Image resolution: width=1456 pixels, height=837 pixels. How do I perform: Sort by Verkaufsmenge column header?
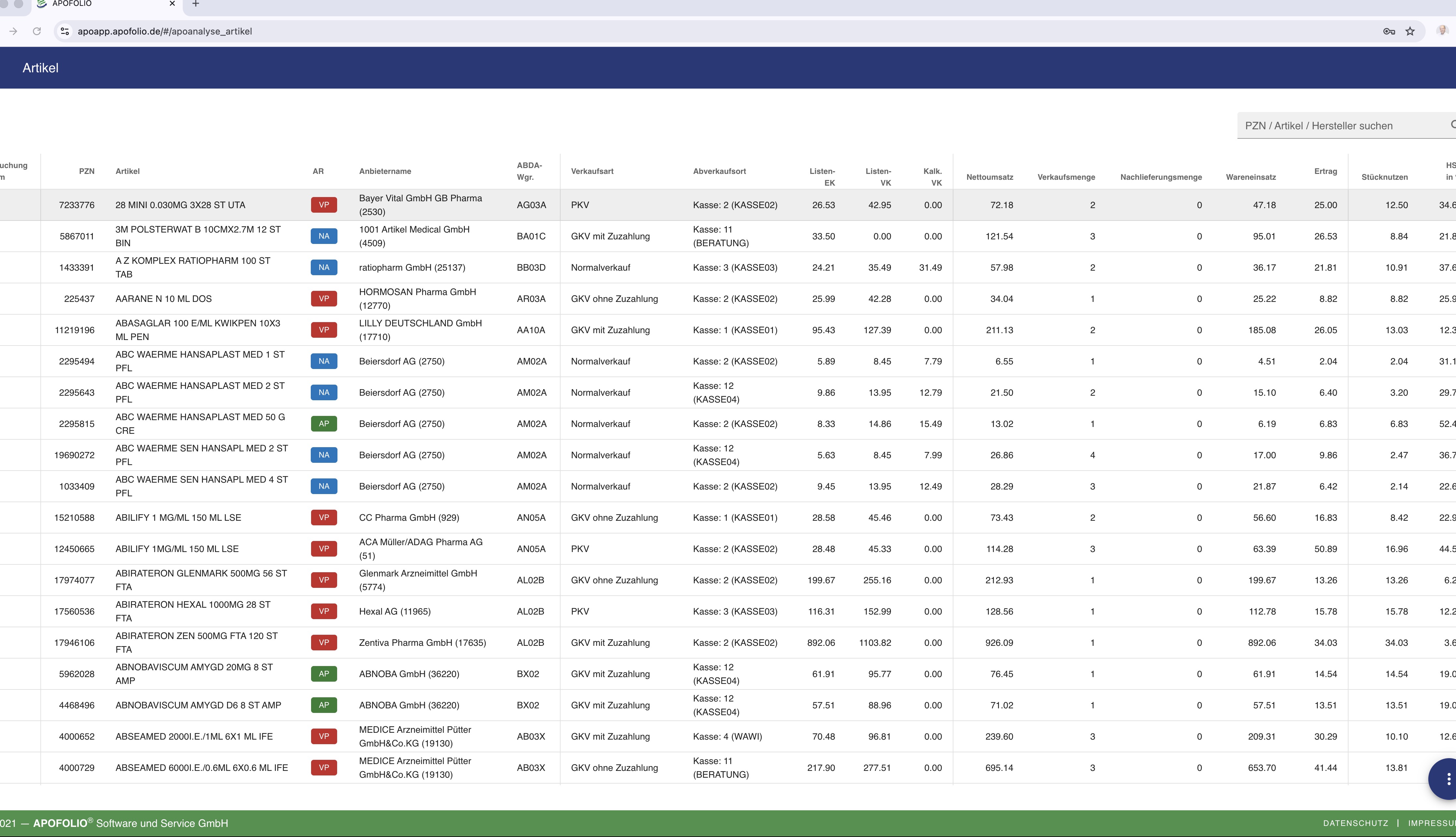(1066, 177)
